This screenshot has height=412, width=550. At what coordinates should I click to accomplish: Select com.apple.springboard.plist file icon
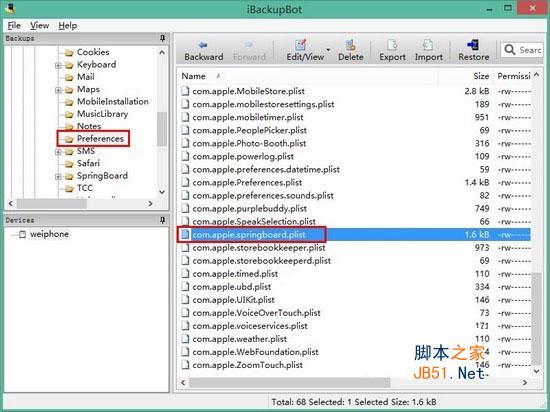185,235
